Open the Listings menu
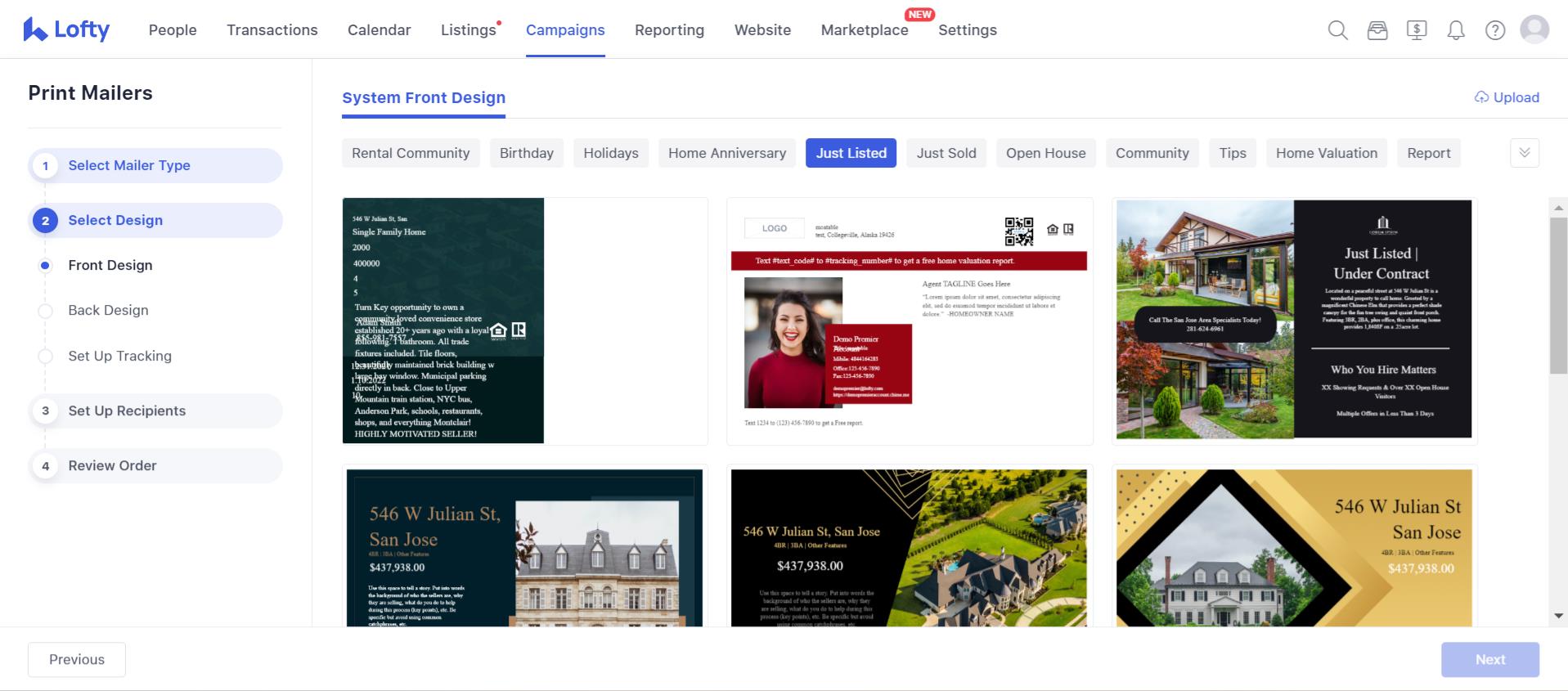Viewport: 1568px width, 691px height. 470,30
